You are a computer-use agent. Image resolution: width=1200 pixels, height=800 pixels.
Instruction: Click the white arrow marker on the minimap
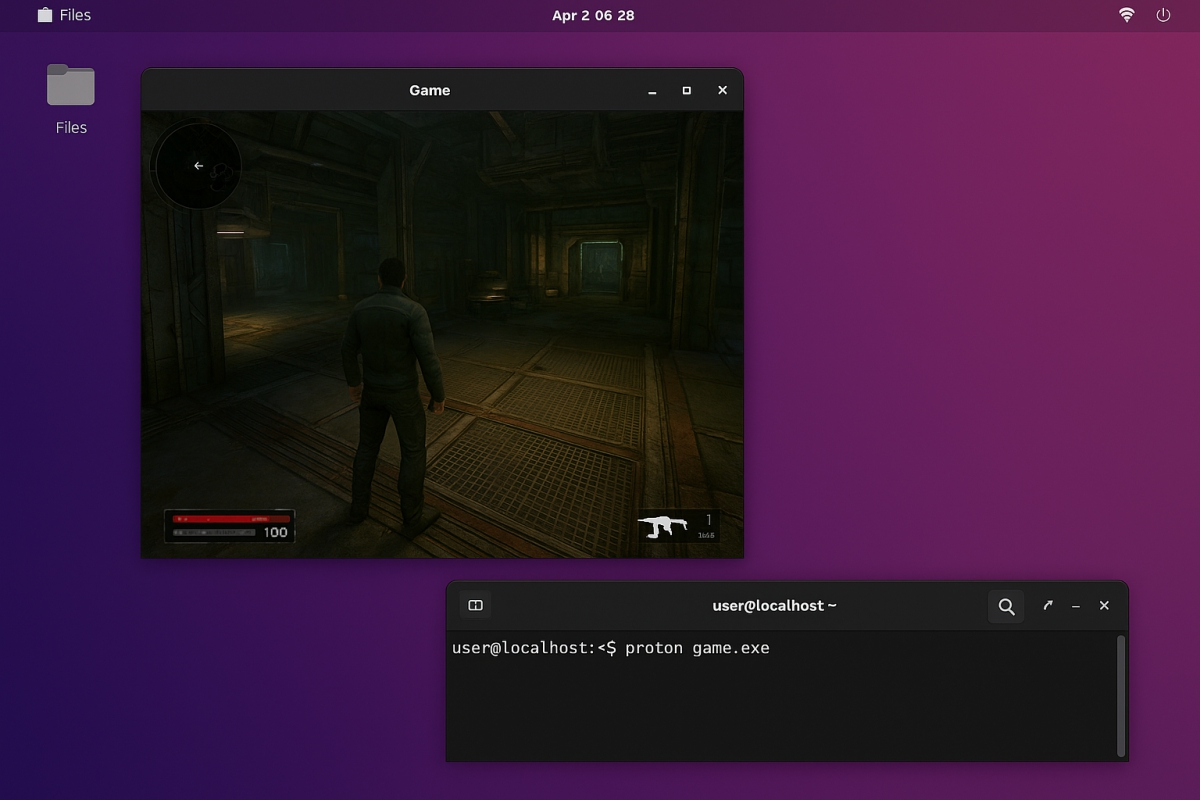tap(198, 166)
